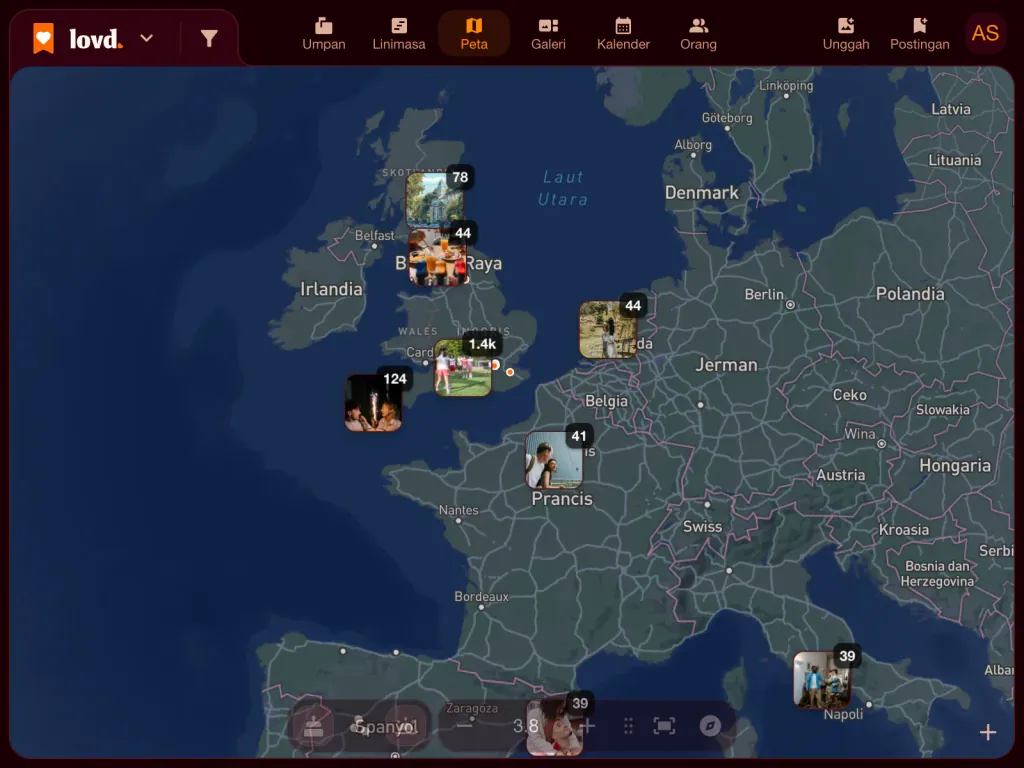The height and width of the screenshot is (768, 1024).
Task: Click the fit-to-screen frame icon
Action: 664,726
